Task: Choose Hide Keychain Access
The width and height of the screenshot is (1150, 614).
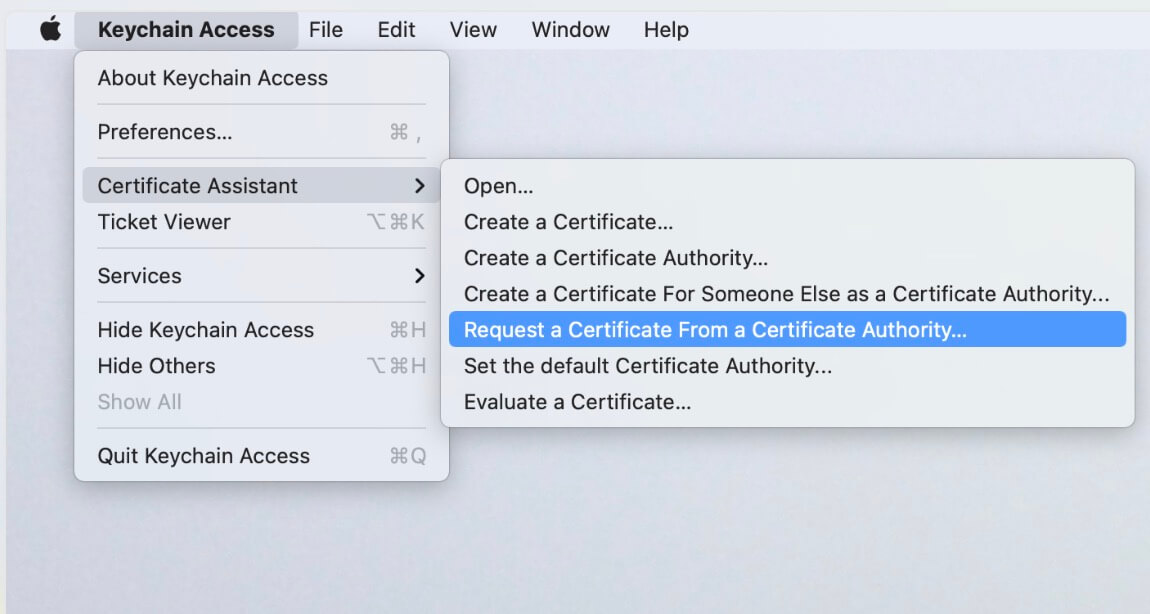Action: (x=206, y=330)
